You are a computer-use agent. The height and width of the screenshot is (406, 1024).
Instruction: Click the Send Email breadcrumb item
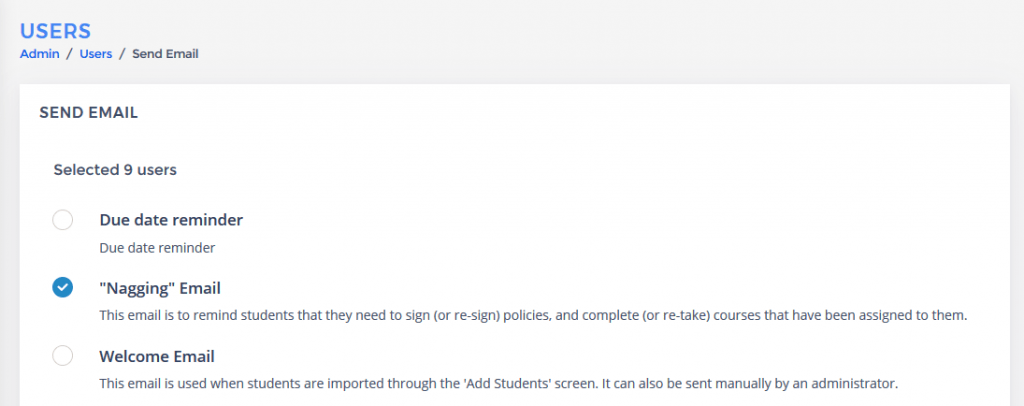tap(165, 54)
